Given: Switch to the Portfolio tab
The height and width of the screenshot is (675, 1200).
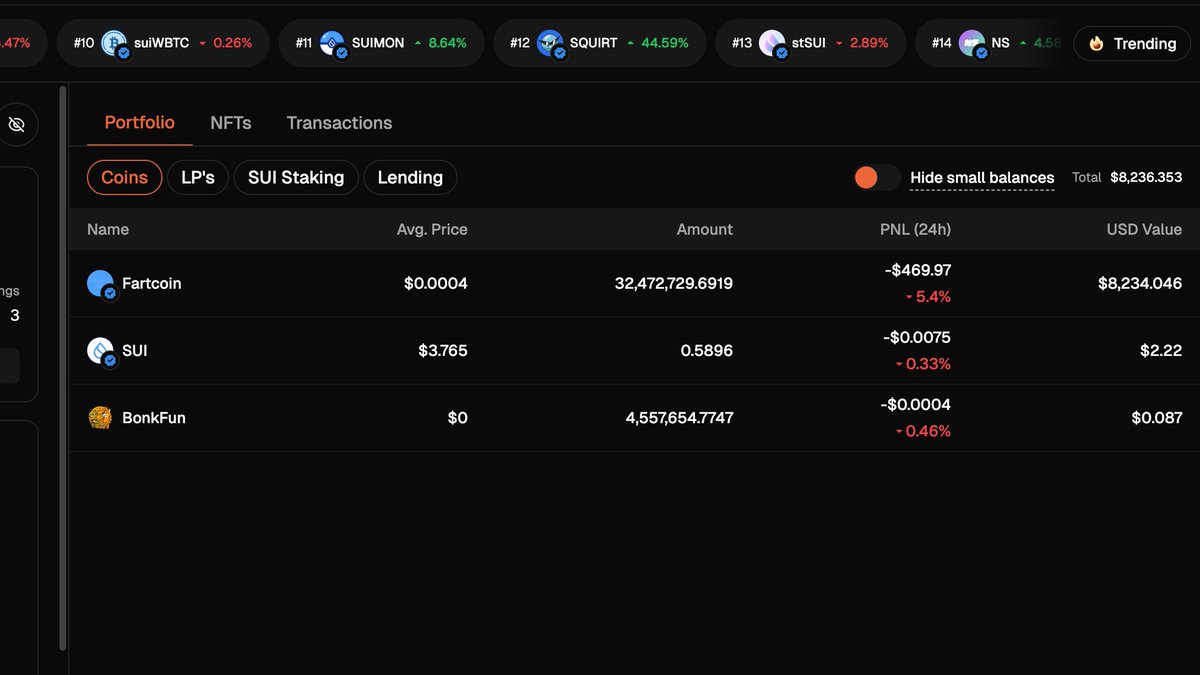Looking at the screenshot, I should tap(140, 123).
